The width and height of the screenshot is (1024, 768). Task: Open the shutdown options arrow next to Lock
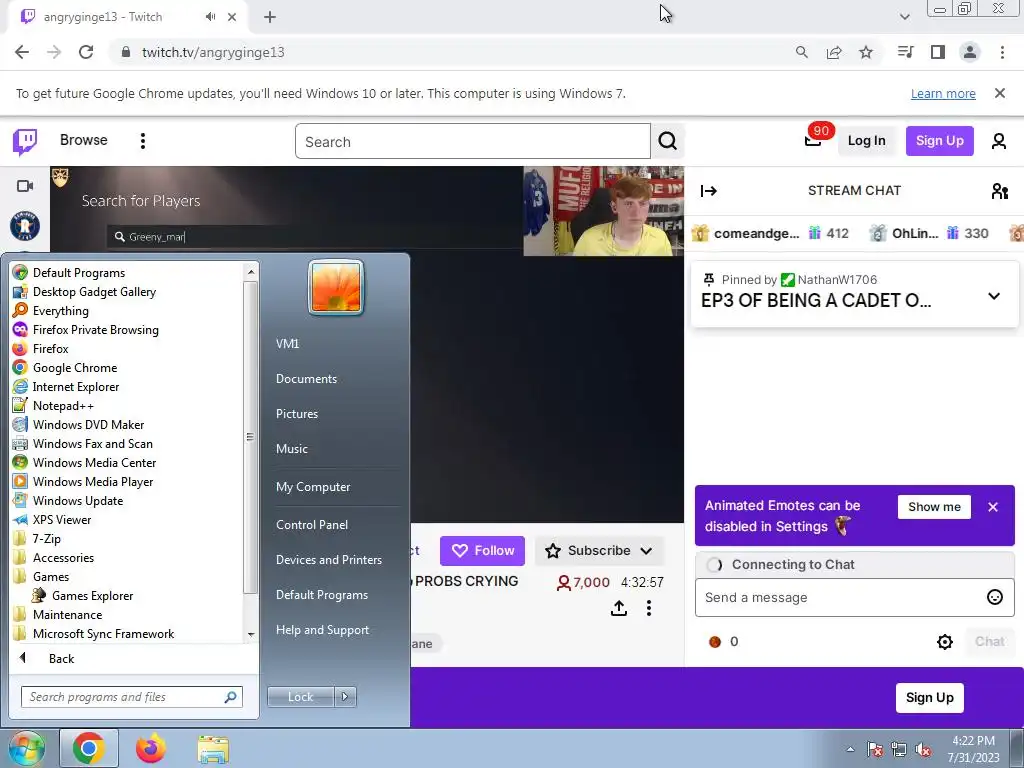pyautogui.click(x=345, y=697)
